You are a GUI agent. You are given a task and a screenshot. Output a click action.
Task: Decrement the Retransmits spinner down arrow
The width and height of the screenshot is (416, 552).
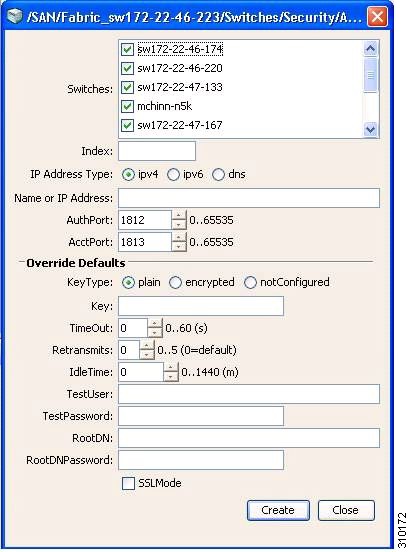[147, 355]
